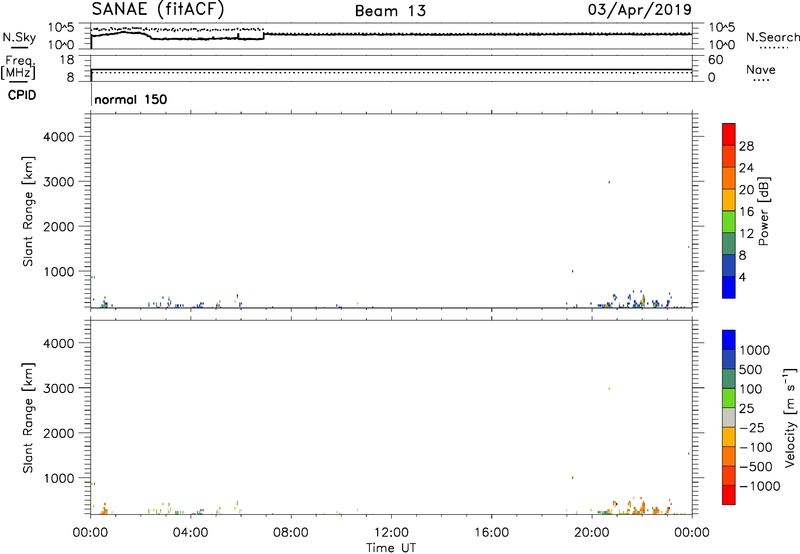This screenshot has height=554, width=800.
Task: Click the grey -25 to 25 velocity segment
Action: pos(729,417)
